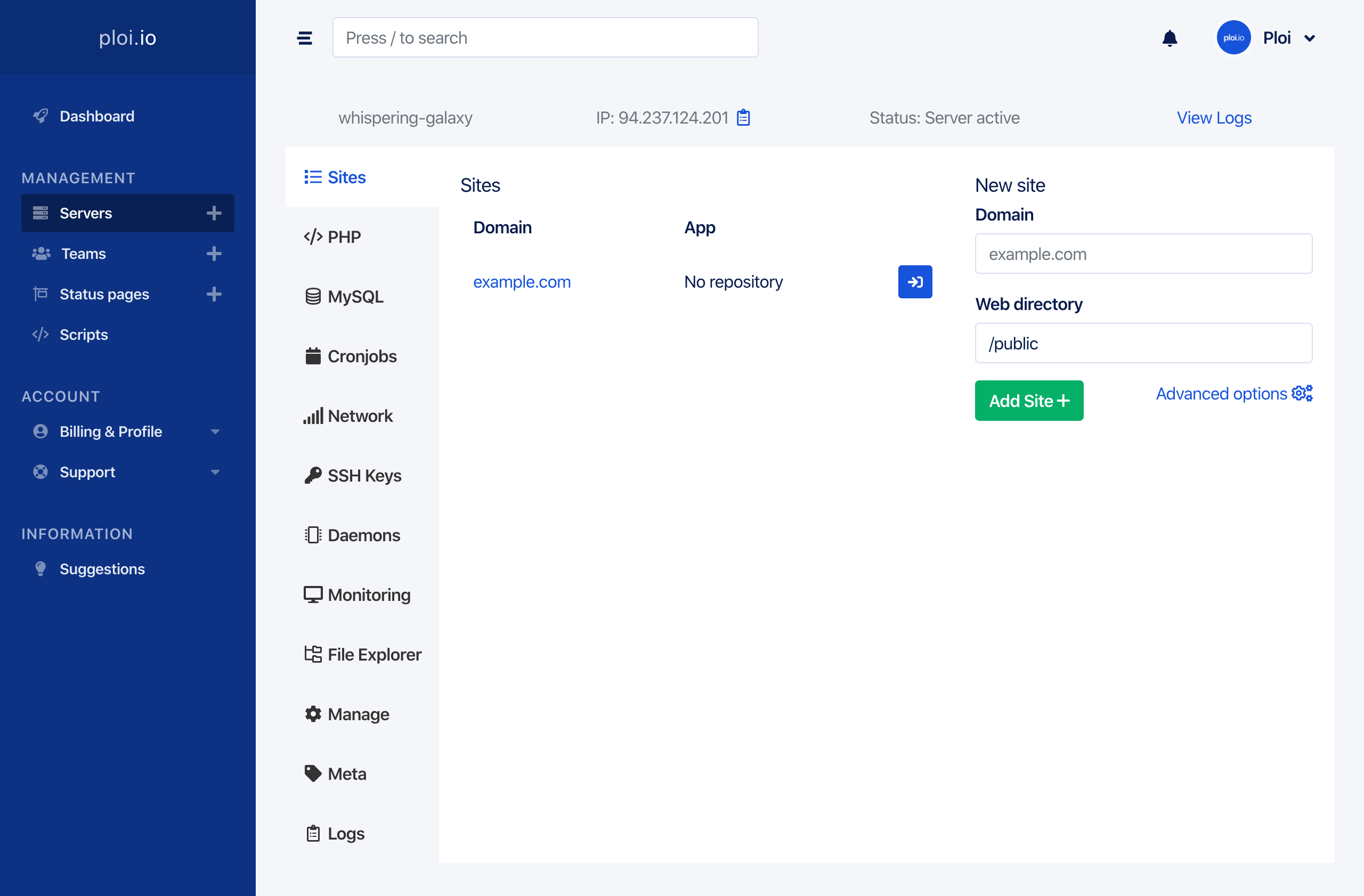Open the Ploi user account dropdown
The width and height of the screenshot is (1364, 896).
coord(1309,38)
